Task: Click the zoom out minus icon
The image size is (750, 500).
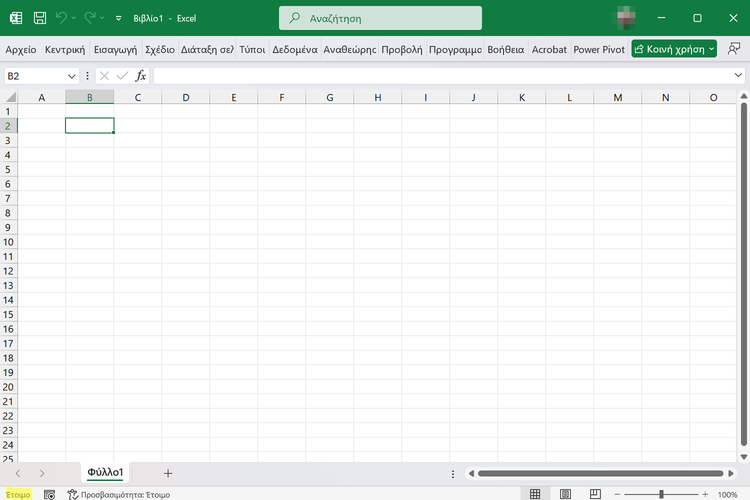Action: [x=616, y=494]
